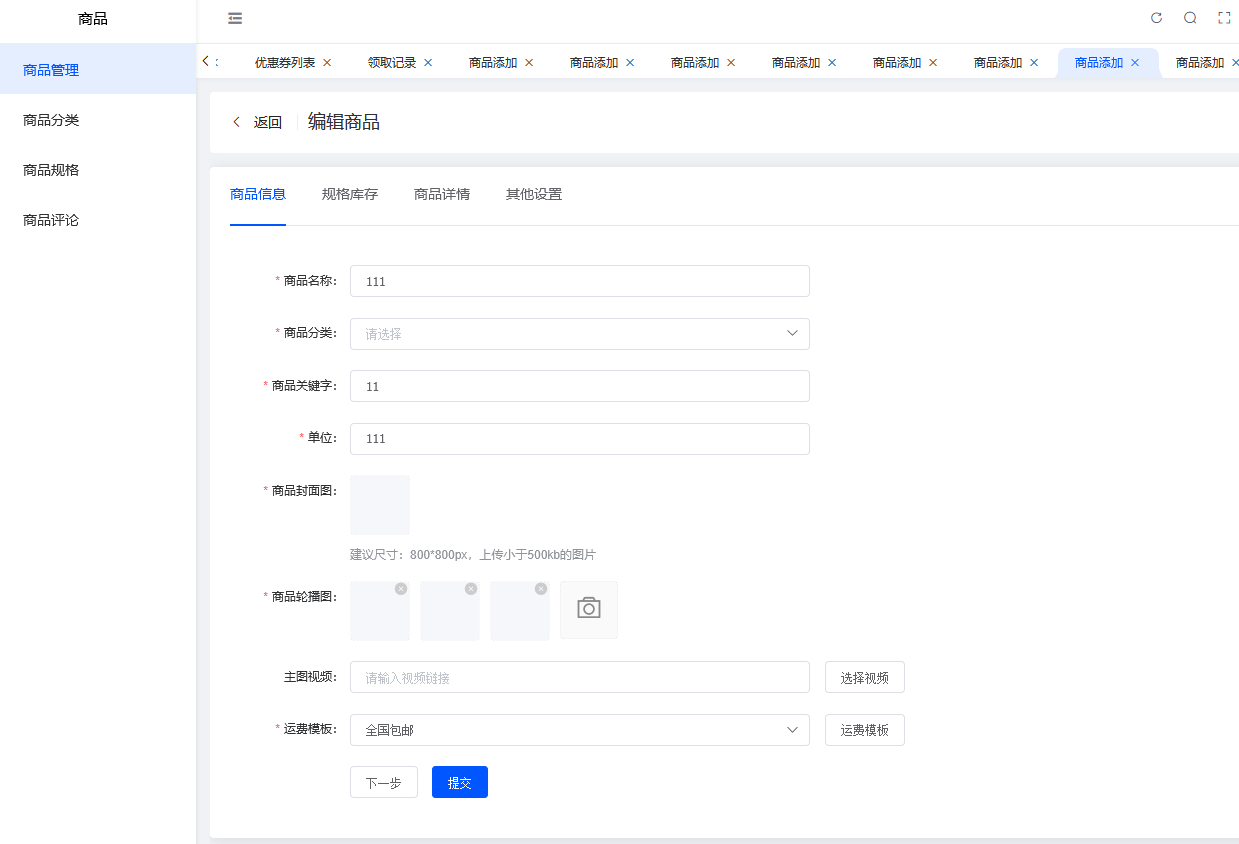Click the 编辑商品 page title
1239x844 pixels.
coord(344,122)
